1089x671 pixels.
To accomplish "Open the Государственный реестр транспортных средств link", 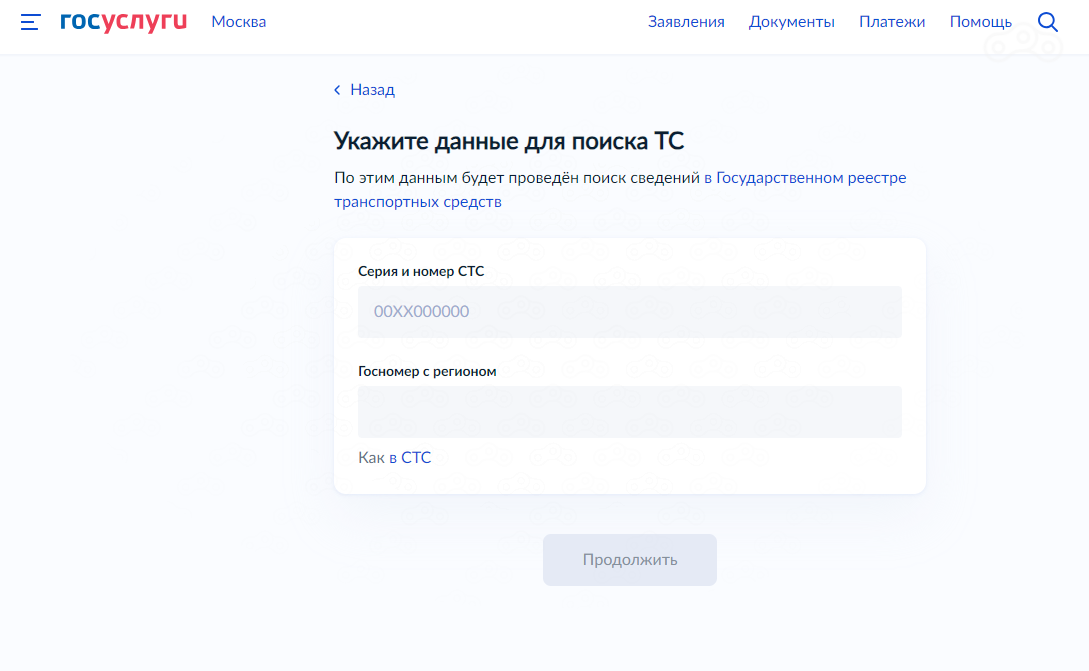I will point(805,177).
